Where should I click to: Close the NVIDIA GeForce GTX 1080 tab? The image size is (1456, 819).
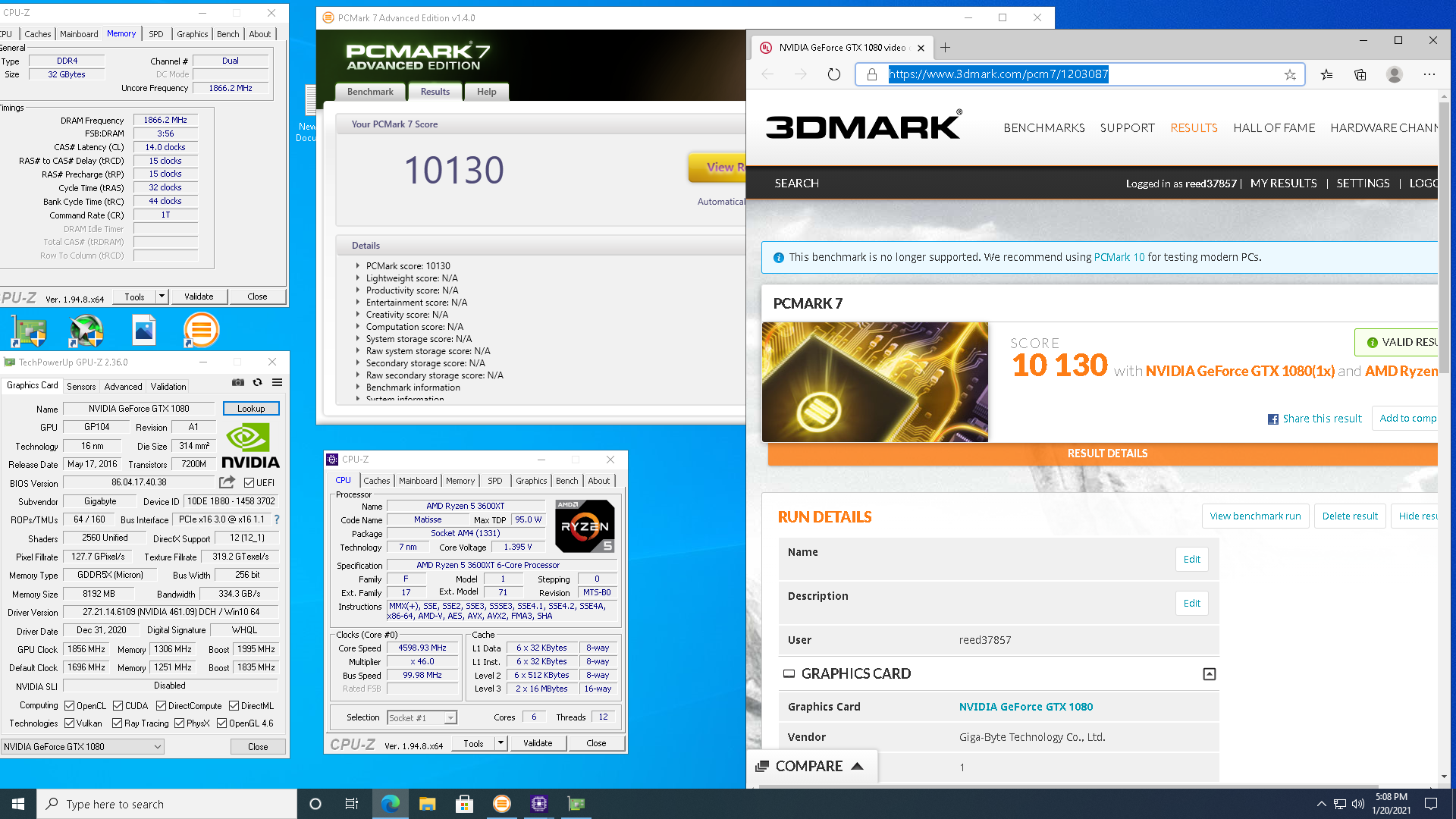[921, 48]
